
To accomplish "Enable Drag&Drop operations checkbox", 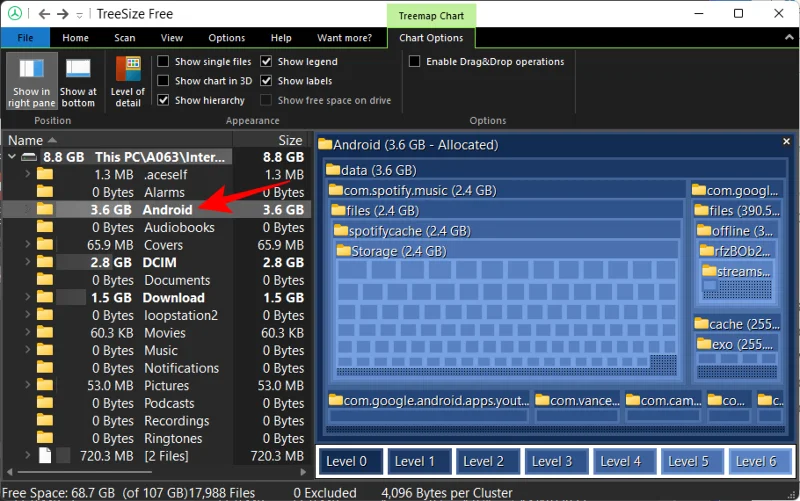I will coord(415,61).
